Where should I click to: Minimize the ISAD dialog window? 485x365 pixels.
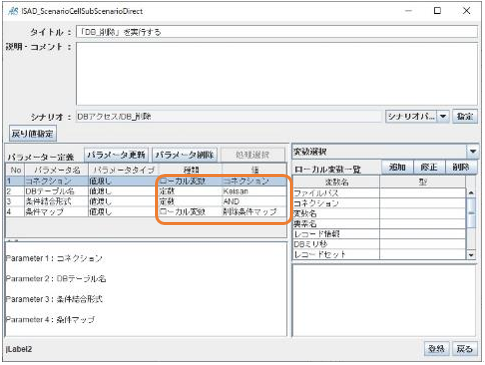click(409, 11)
